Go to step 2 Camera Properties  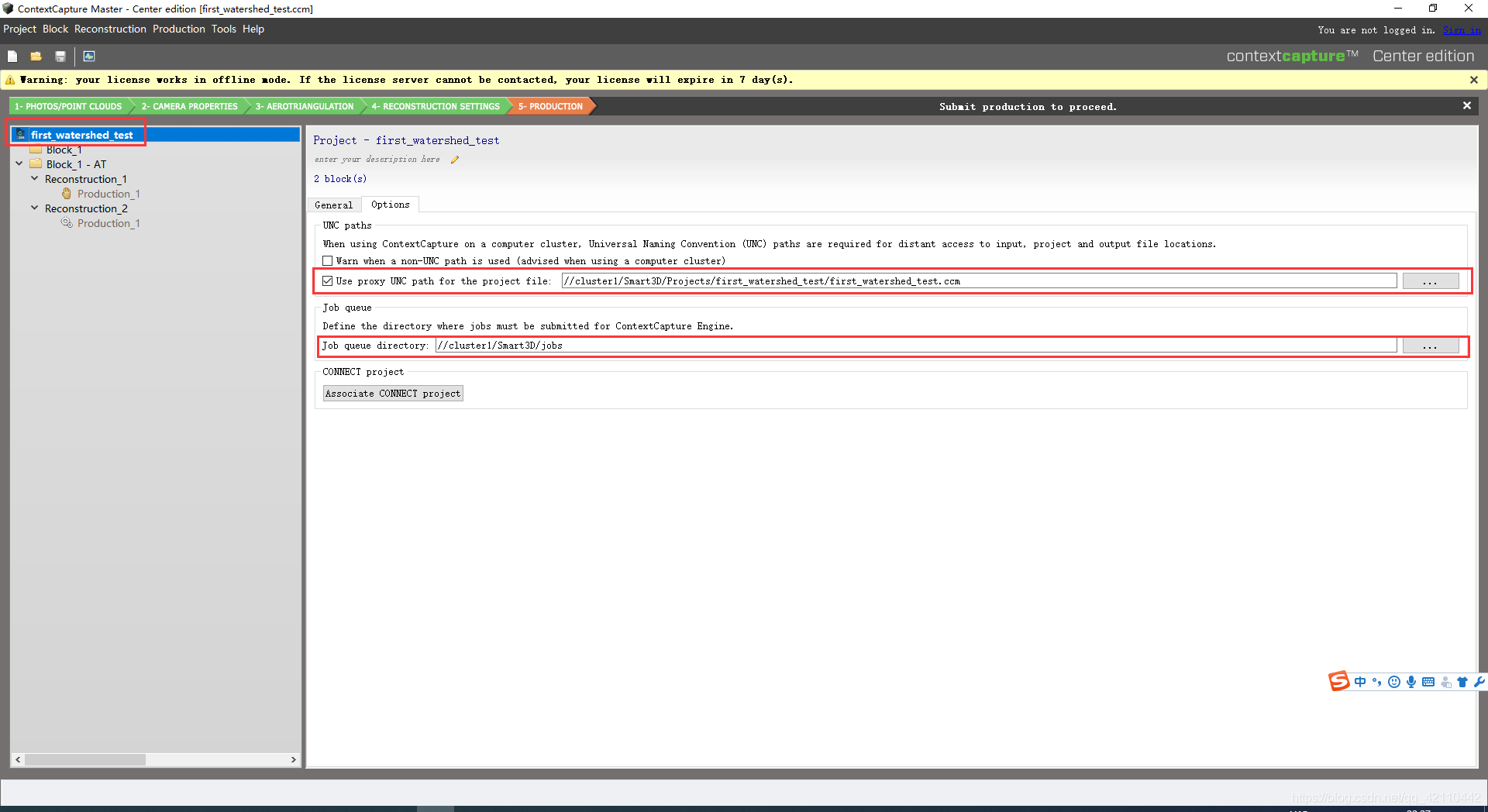coord(189,106)
